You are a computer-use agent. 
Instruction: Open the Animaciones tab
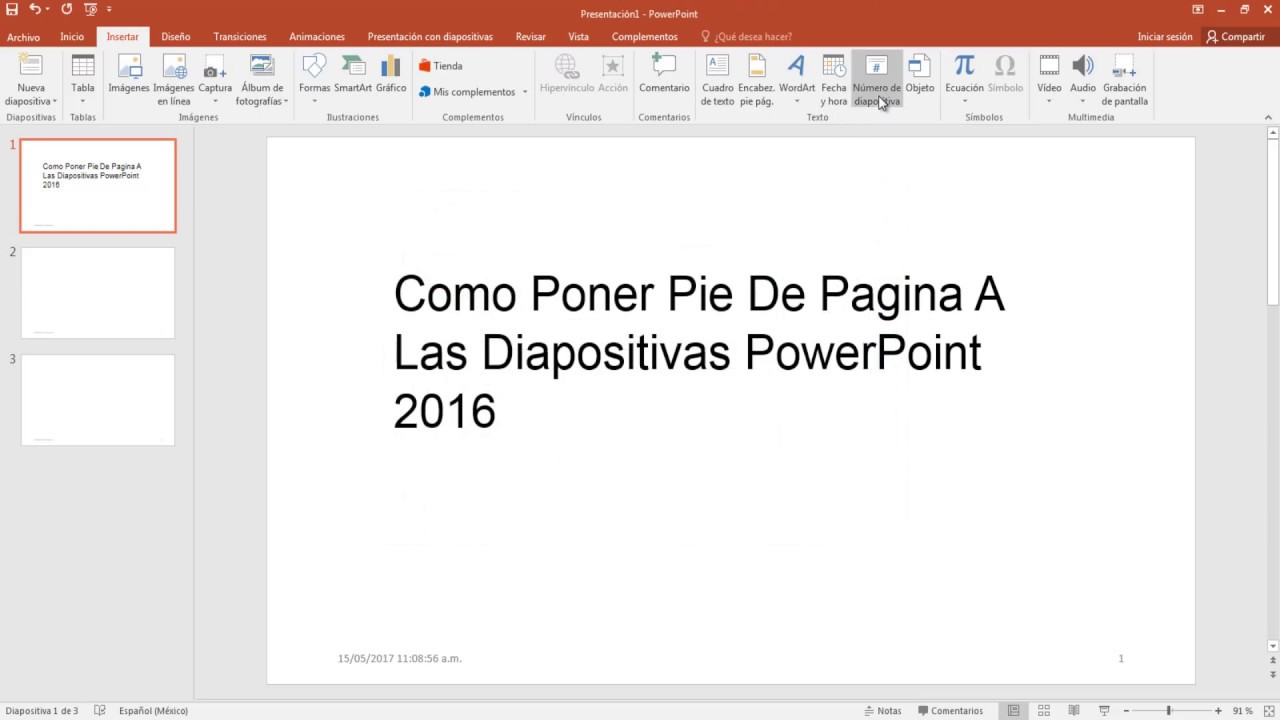click(x=317, y=37)
